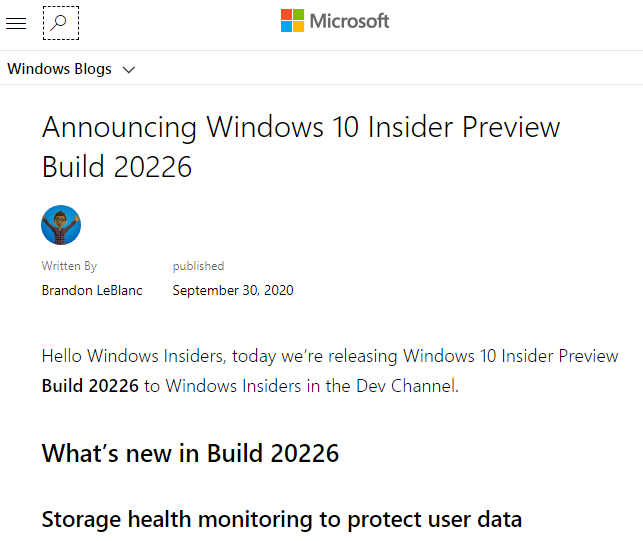Open the hamburger navigation menu

tap(16, 23)
